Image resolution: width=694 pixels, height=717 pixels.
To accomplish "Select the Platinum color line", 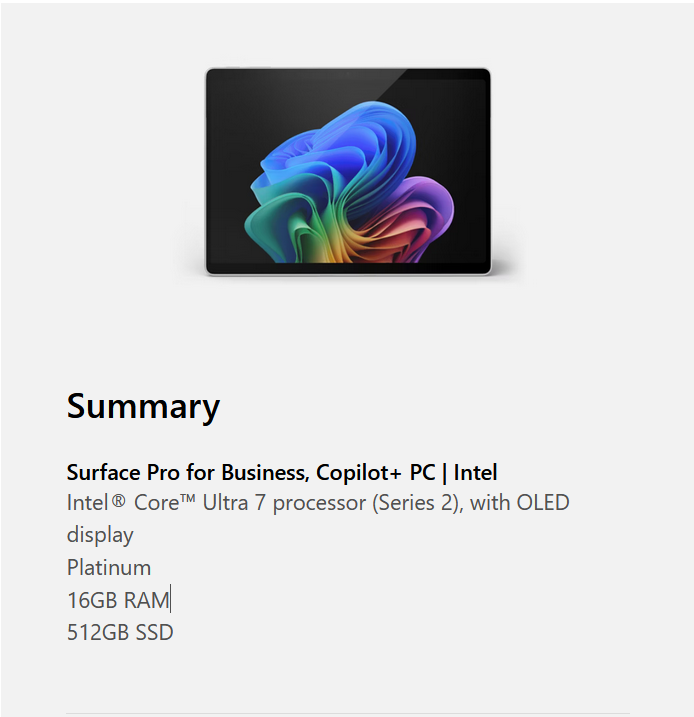I will pyautogui.click(x=109, y=568).
